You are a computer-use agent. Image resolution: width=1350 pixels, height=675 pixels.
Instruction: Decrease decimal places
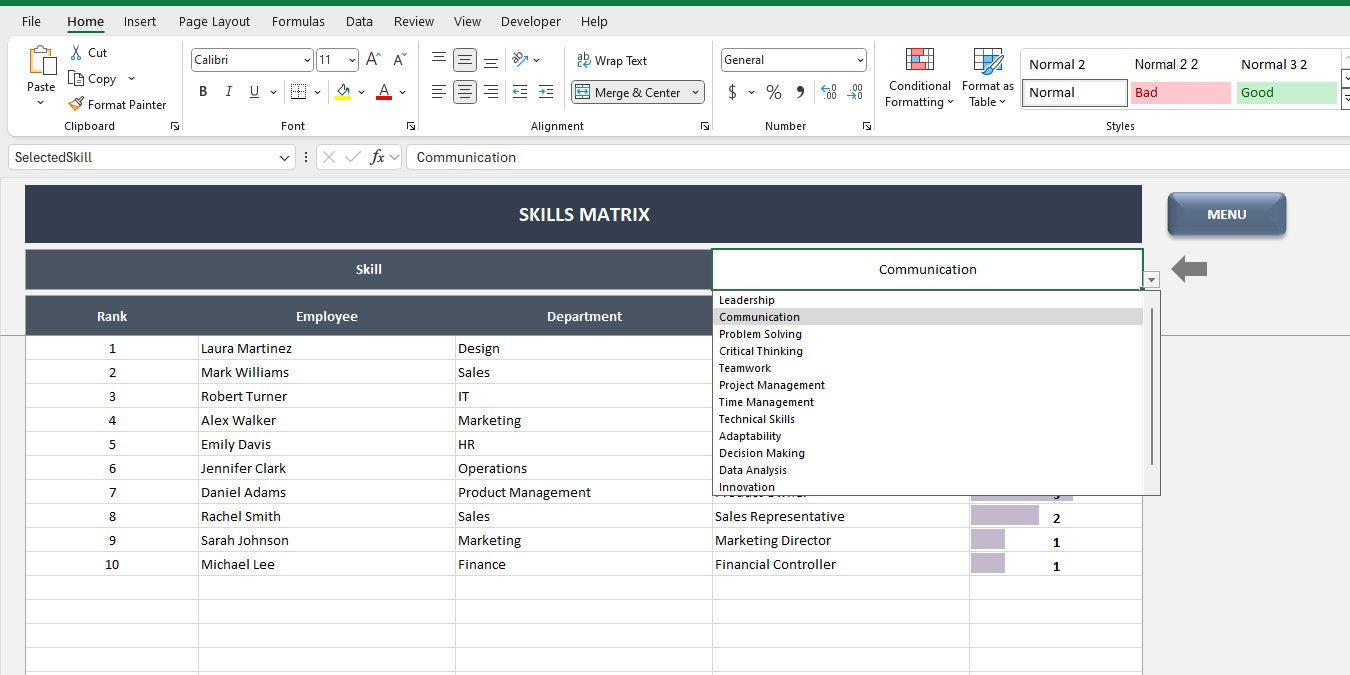pyautogui.click(x=855, y=92)
